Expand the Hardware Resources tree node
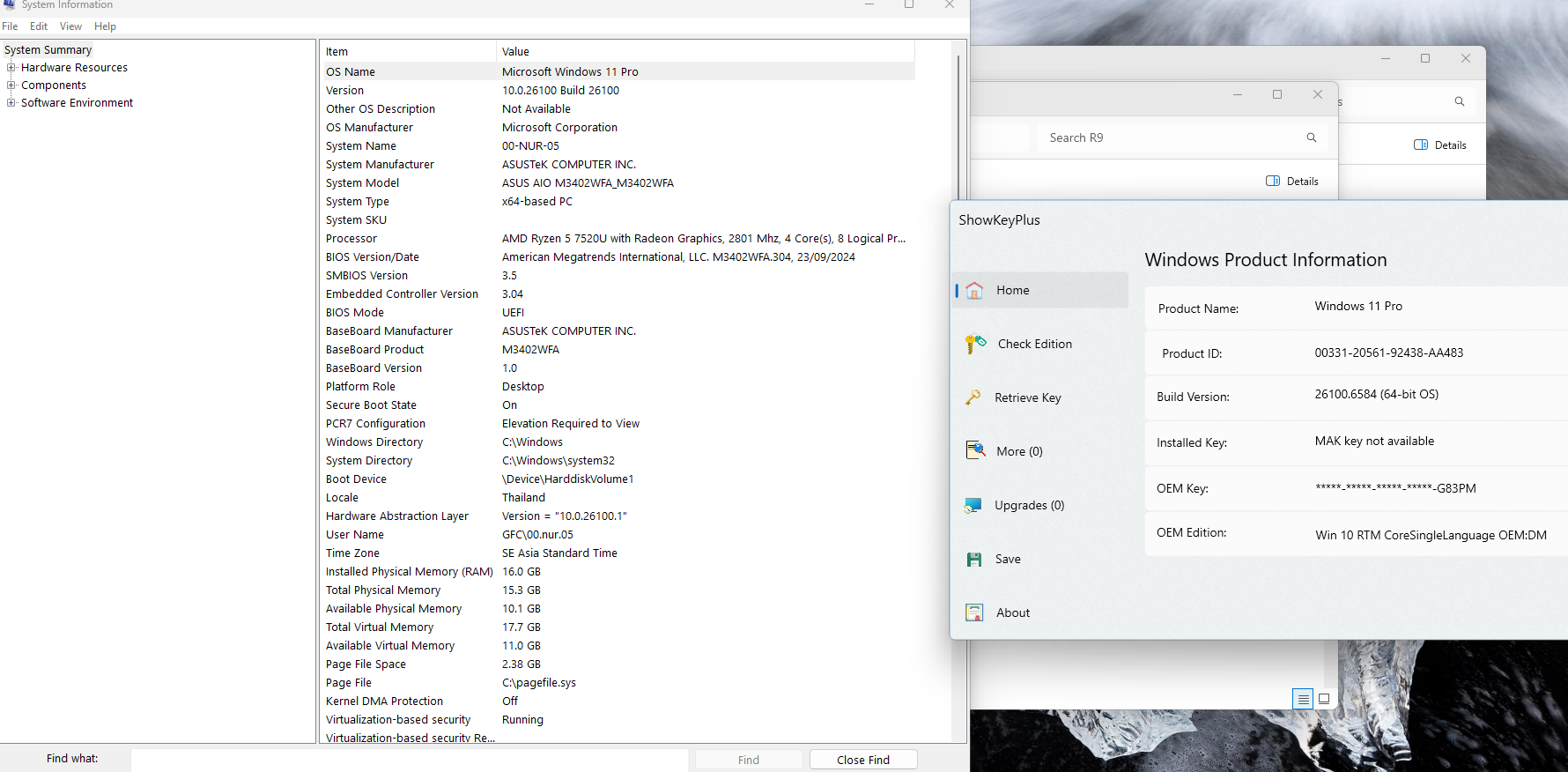 11,68
